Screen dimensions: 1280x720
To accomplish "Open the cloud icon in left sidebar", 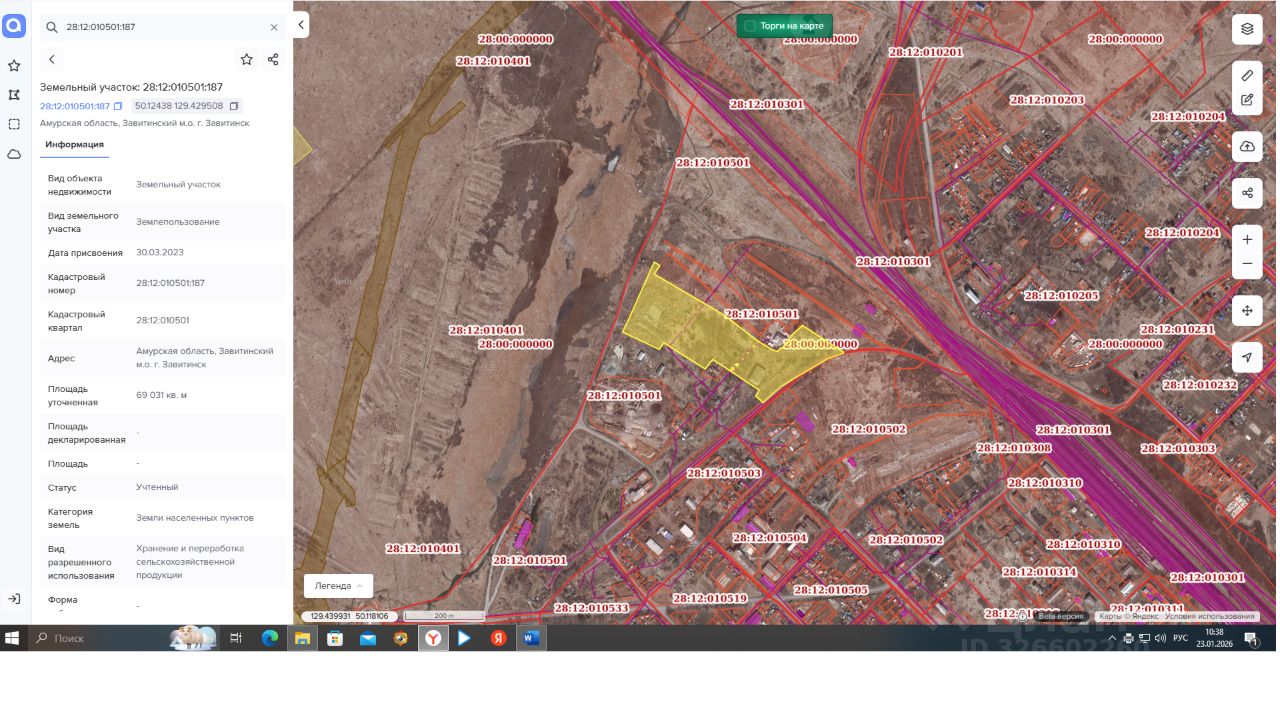I will [x=14, y=154].
